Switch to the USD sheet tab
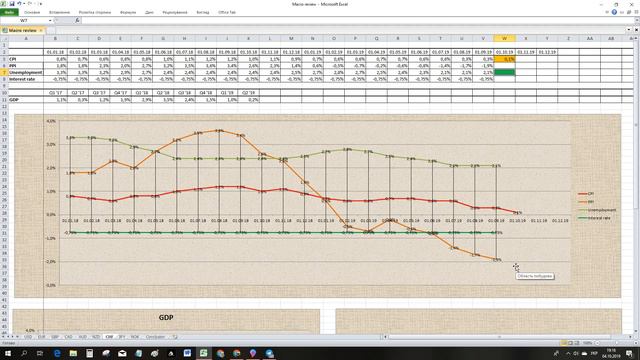 pos(28,337)
